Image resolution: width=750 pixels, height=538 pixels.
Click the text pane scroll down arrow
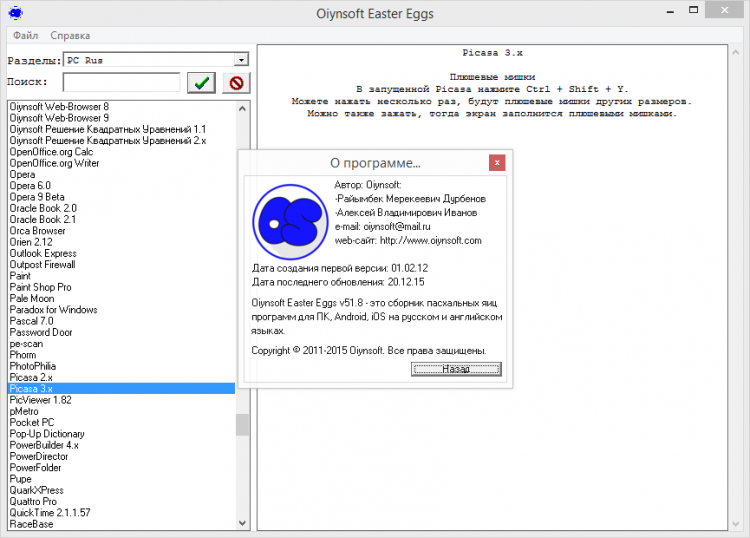(736, 524)
